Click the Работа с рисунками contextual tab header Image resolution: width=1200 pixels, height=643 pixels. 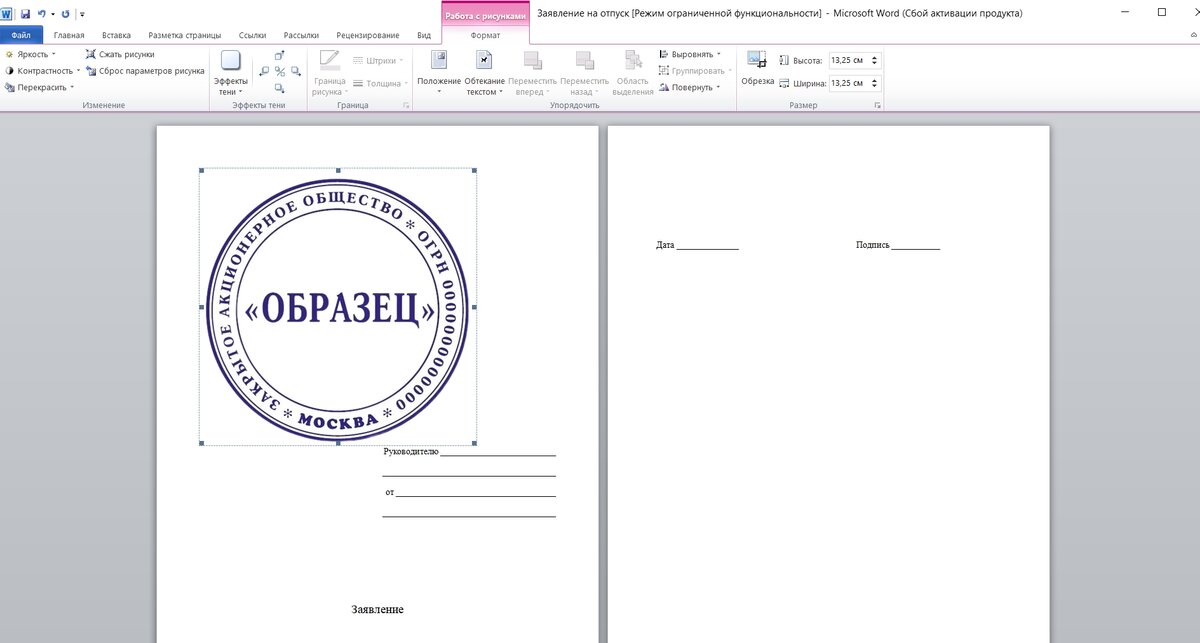coord(485,16)
